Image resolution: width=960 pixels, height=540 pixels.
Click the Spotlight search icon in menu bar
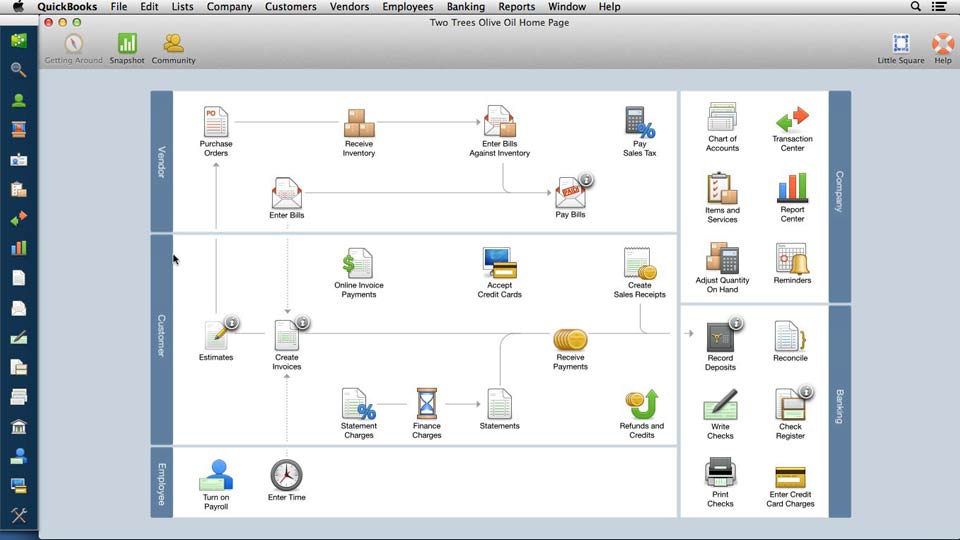(x=915, y=6)
